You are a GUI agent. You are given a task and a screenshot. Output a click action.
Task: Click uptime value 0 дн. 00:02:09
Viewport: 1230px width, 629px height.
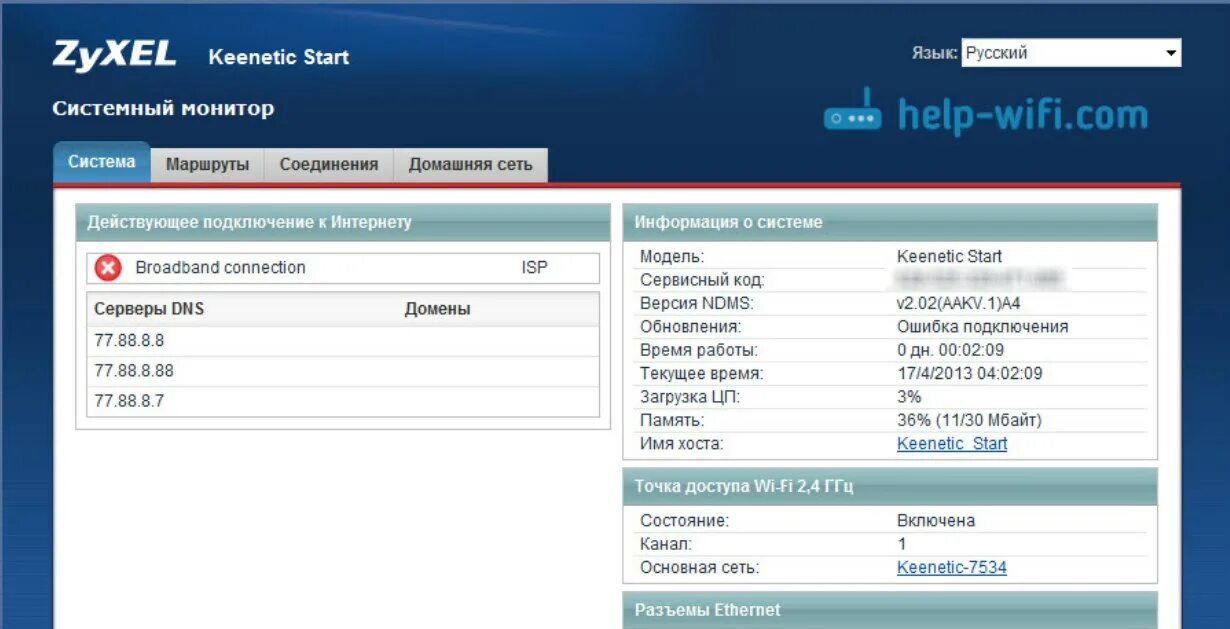point(950,350)
